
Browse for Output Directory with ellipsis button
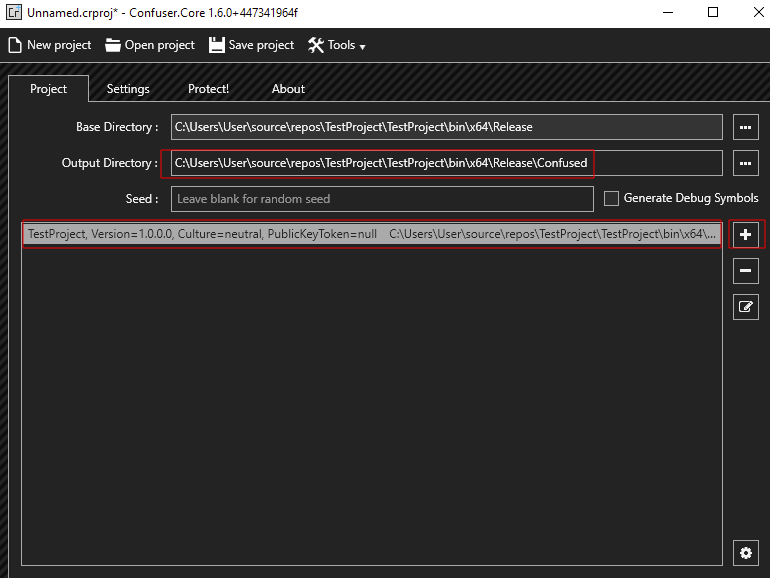(745, 163)
